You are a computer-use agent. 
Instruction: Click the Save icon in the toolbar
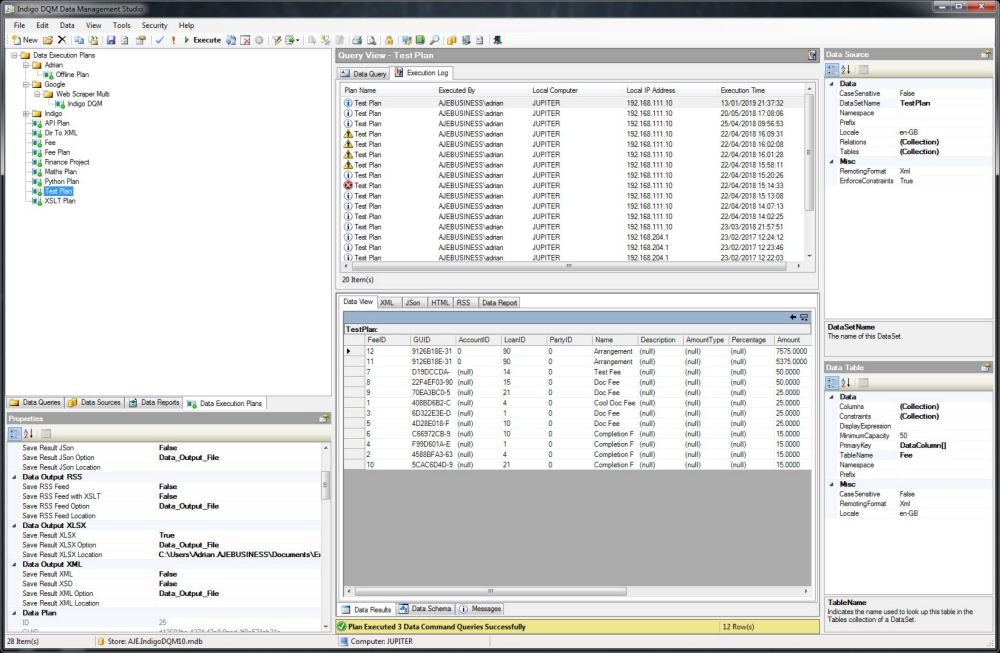coord(112,40)
